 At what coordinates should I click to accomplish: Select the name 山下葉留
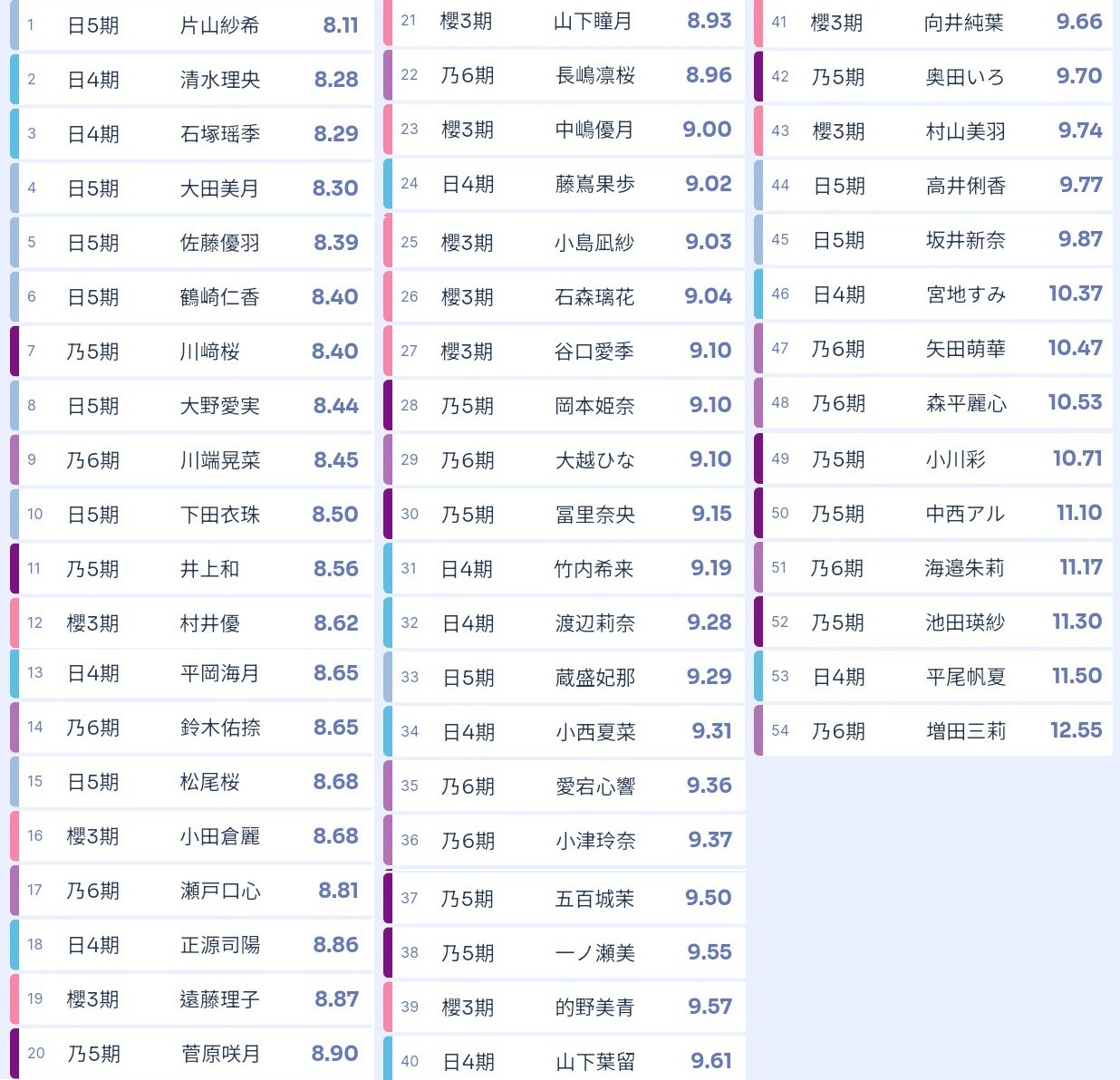click(594, 1062)
